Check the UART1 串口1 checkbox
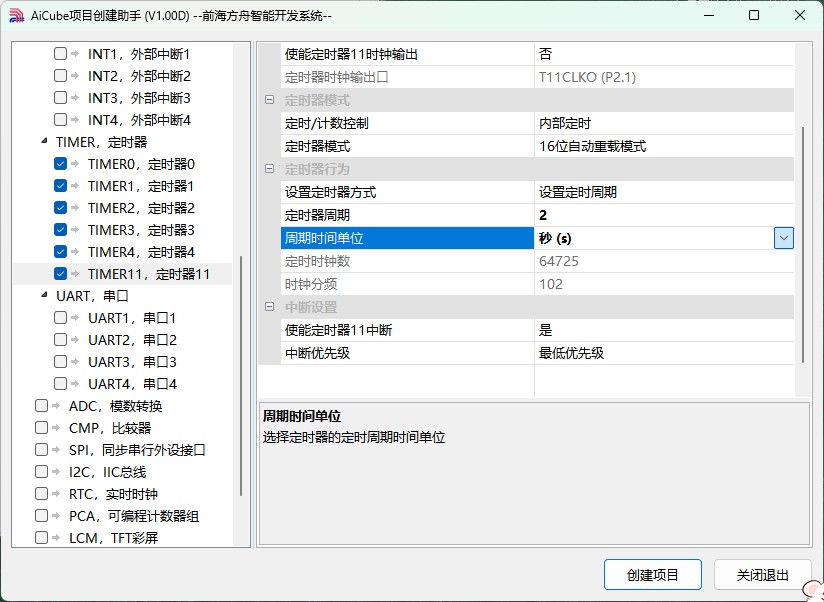The height and width of the screenshot is (602, 824). [60, 317]
